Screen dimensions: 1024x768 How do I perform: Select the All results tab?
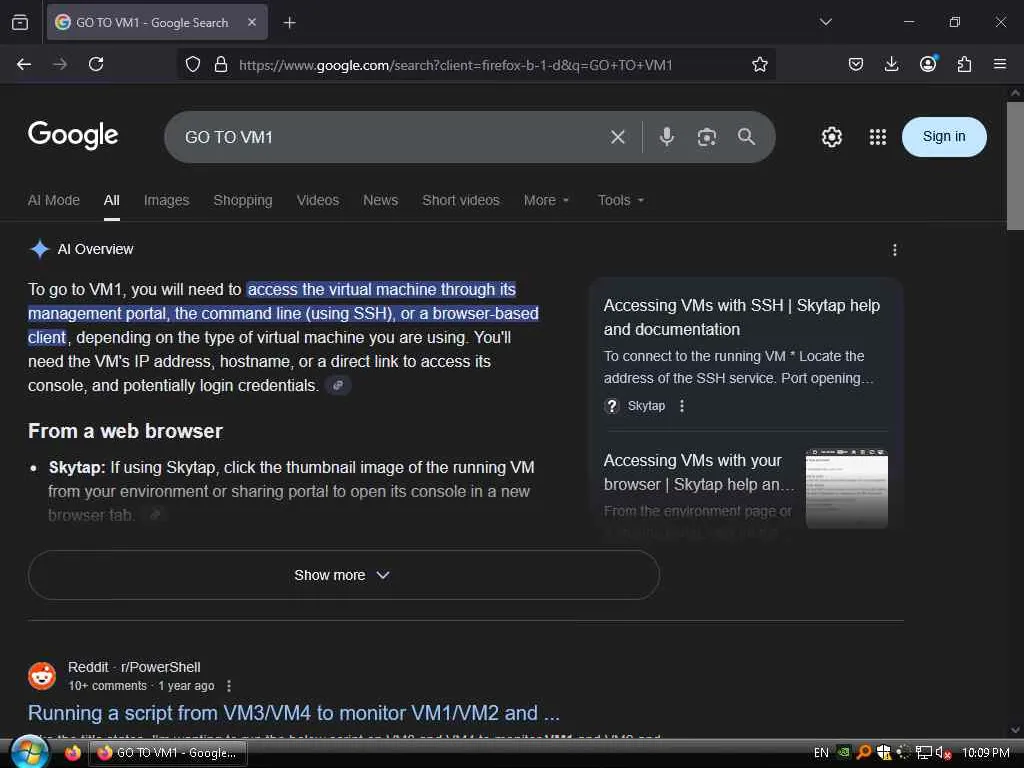(112, 200)
